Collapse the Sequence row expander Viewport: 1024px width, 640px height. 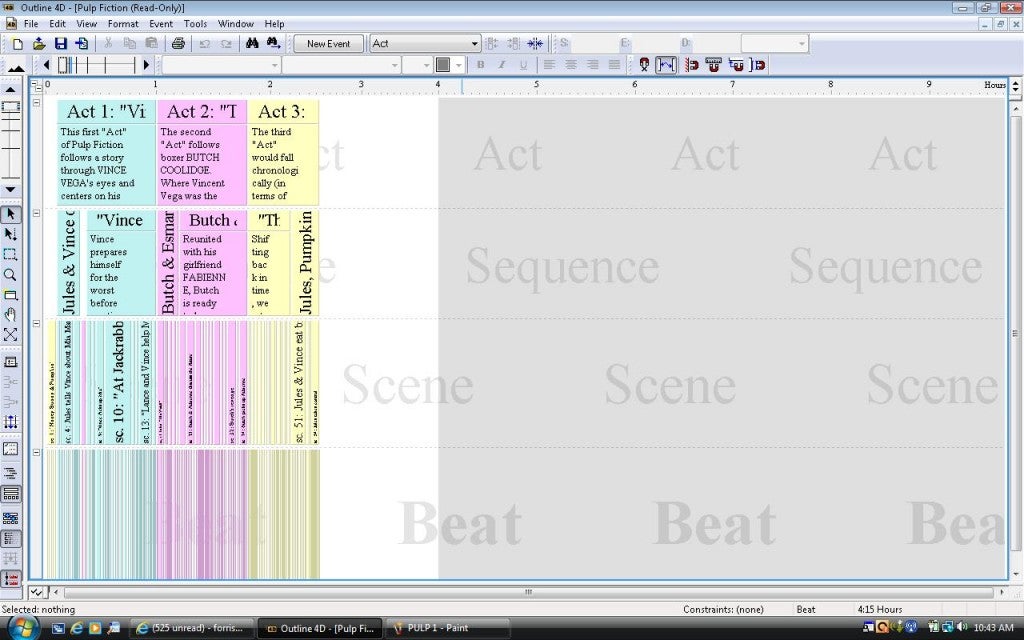[x=37, y=213]
